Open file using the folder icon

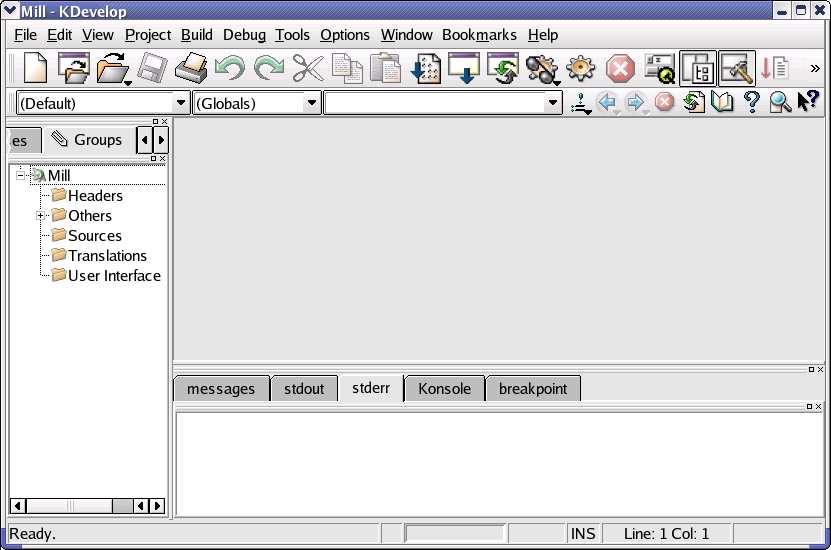[x=112, y=68]
